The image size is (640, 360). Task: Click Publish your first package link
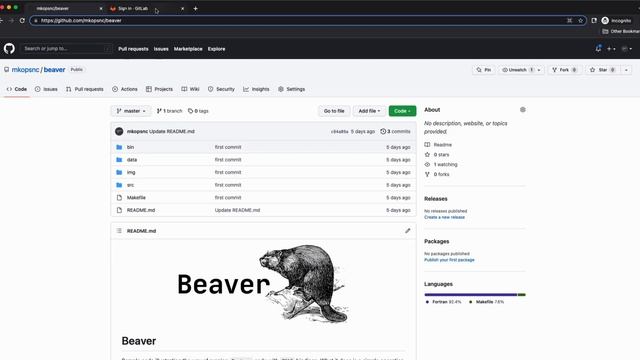[x=449, y=260]
